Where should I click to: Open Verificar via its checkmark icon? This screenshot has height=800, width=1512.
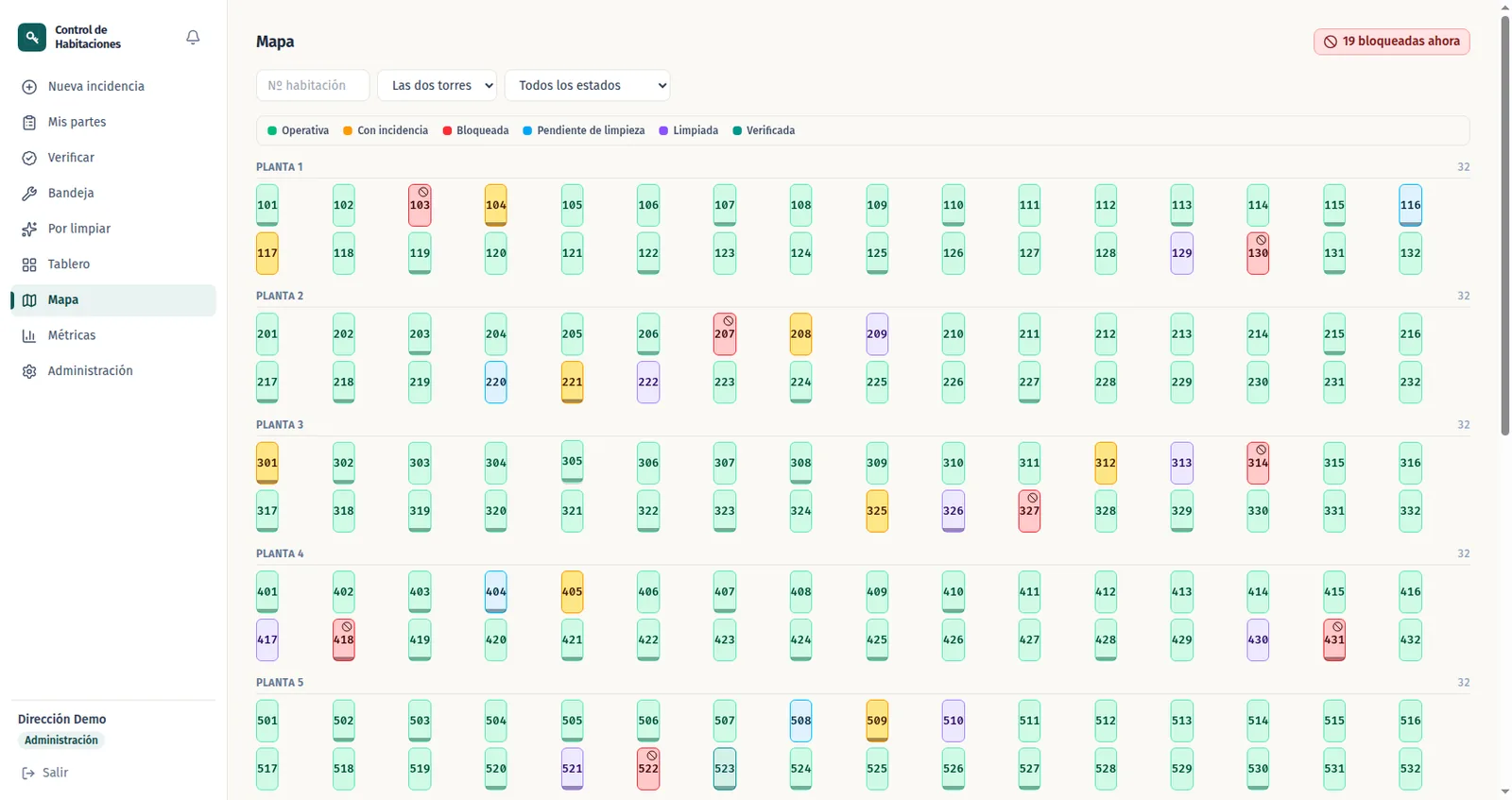click(29, 158)
